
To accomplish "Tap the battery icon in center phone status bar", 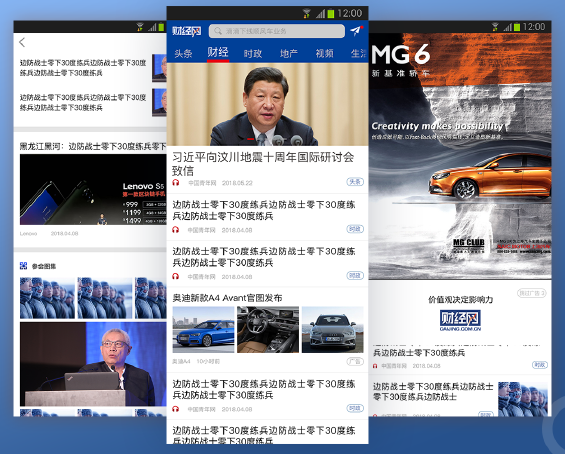I will click(331, 14).
